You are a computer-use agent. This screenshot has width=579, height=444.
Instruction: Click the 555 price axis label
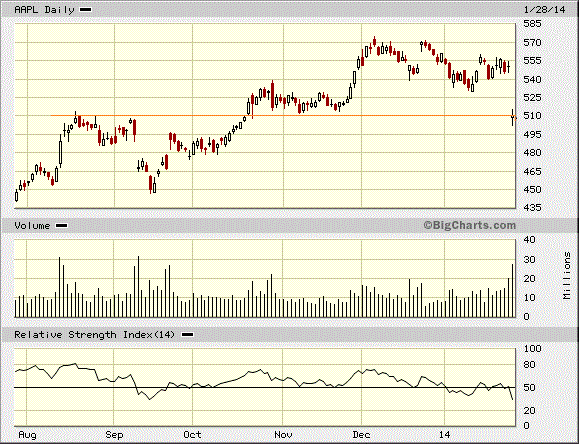click(532, 61)
